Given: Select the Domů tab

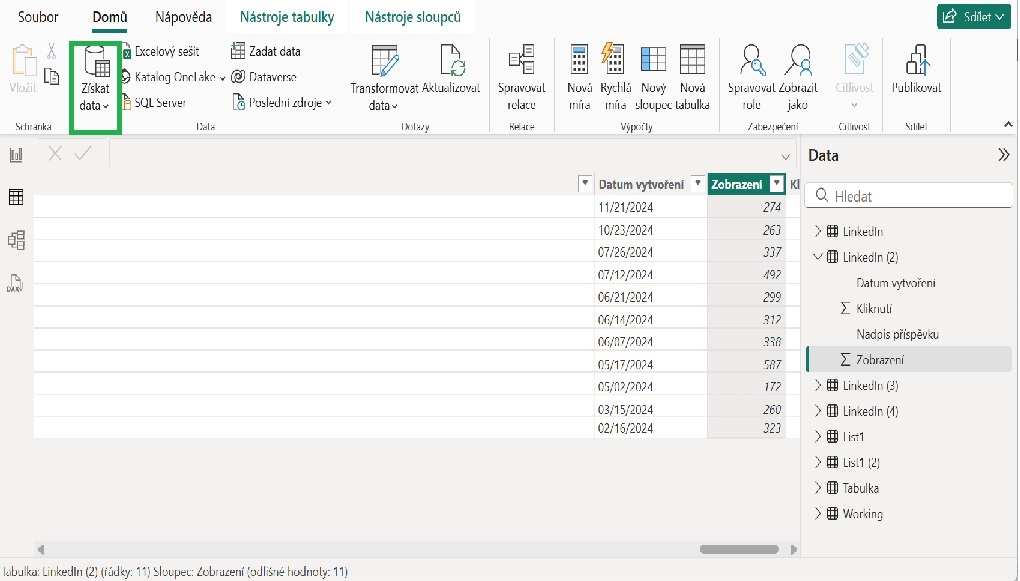Looking at the screenshot, I should (109, 17).
